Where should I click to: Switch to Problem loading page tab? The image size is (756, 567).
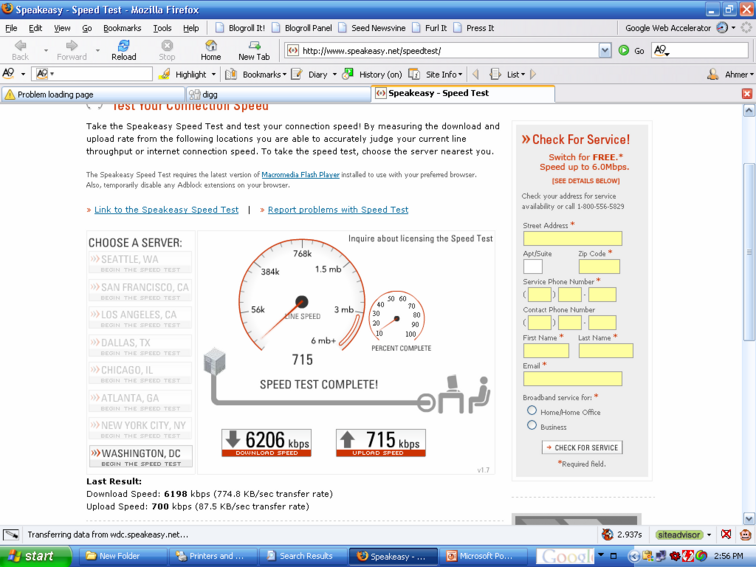click(93, 94)
